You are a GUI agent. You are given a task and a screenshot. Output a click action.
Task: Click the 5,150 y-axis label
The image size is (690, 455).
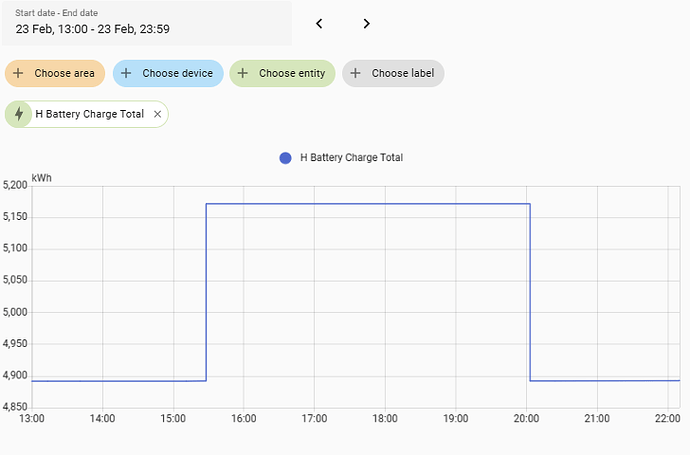pyautogui.click(x=15, y=217)
